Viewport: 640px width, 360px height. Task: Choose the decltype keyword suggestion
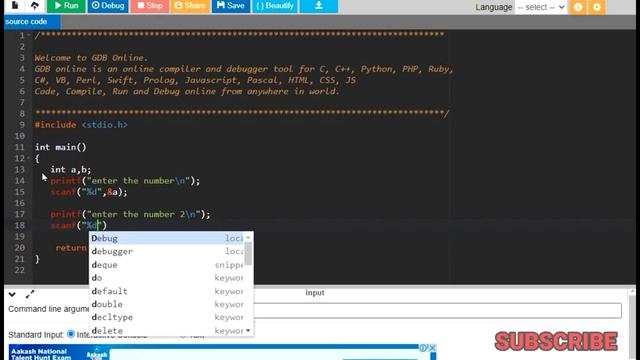167,318
